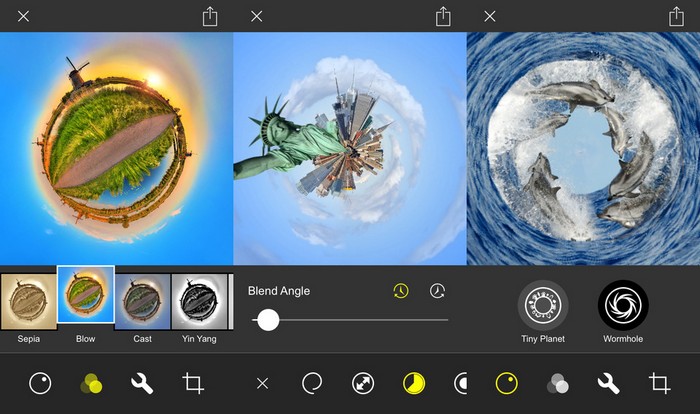Pick the Yin Yang filter thumbnail

200,301
